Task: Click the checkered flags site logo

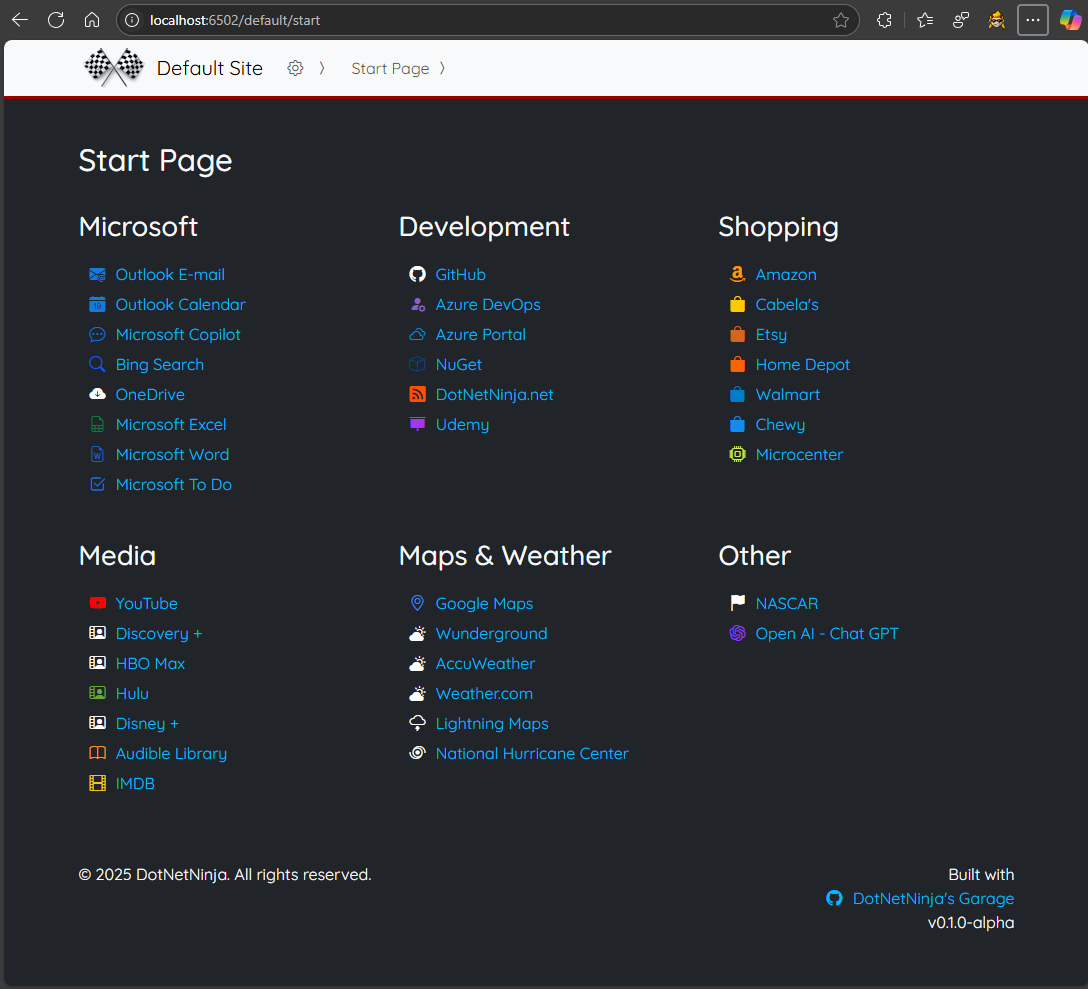Action: (x=114, y=67)
